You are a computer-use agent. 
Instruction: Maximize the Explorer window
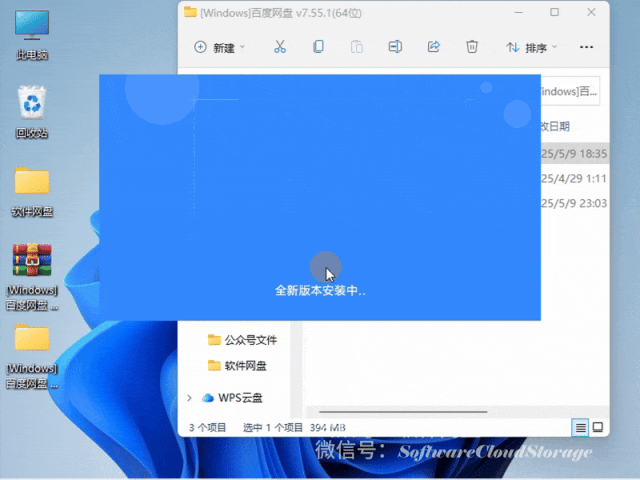coord(554,13)
